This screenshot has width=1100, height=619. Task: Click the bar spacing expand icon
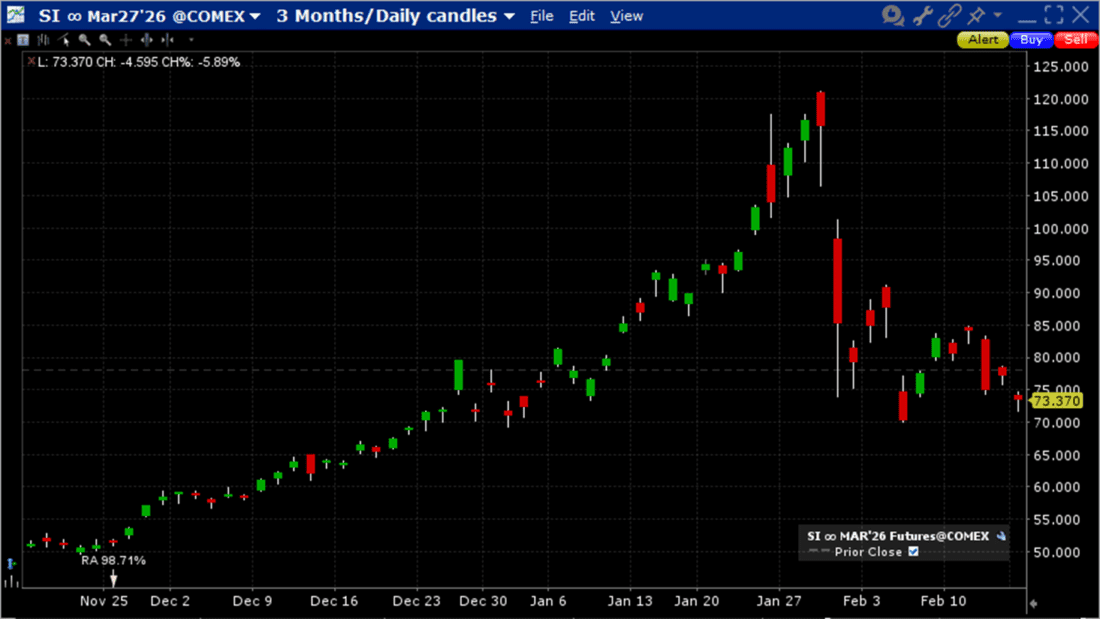(x=146, y=39)
